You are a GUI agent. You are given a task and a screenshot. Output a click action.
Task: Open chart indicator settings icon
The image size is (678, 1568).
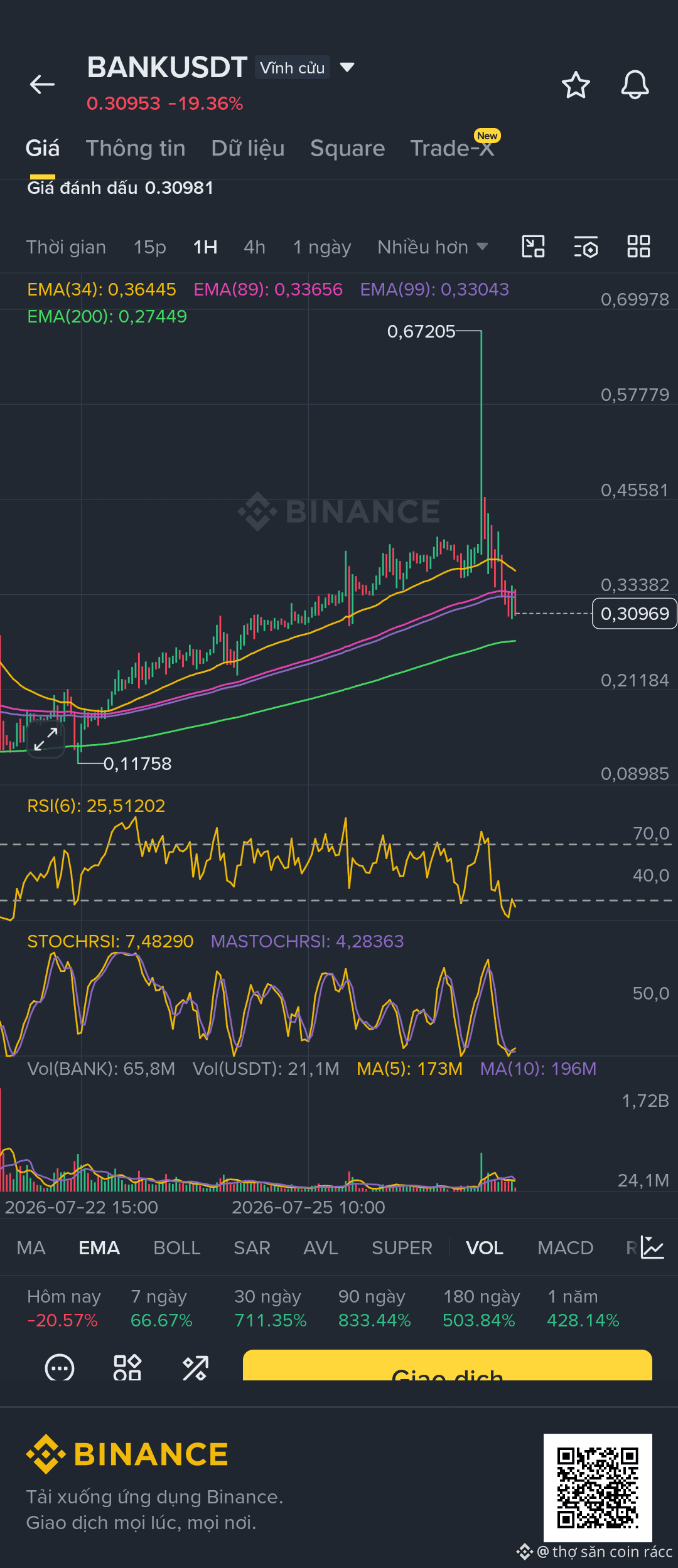586,247
